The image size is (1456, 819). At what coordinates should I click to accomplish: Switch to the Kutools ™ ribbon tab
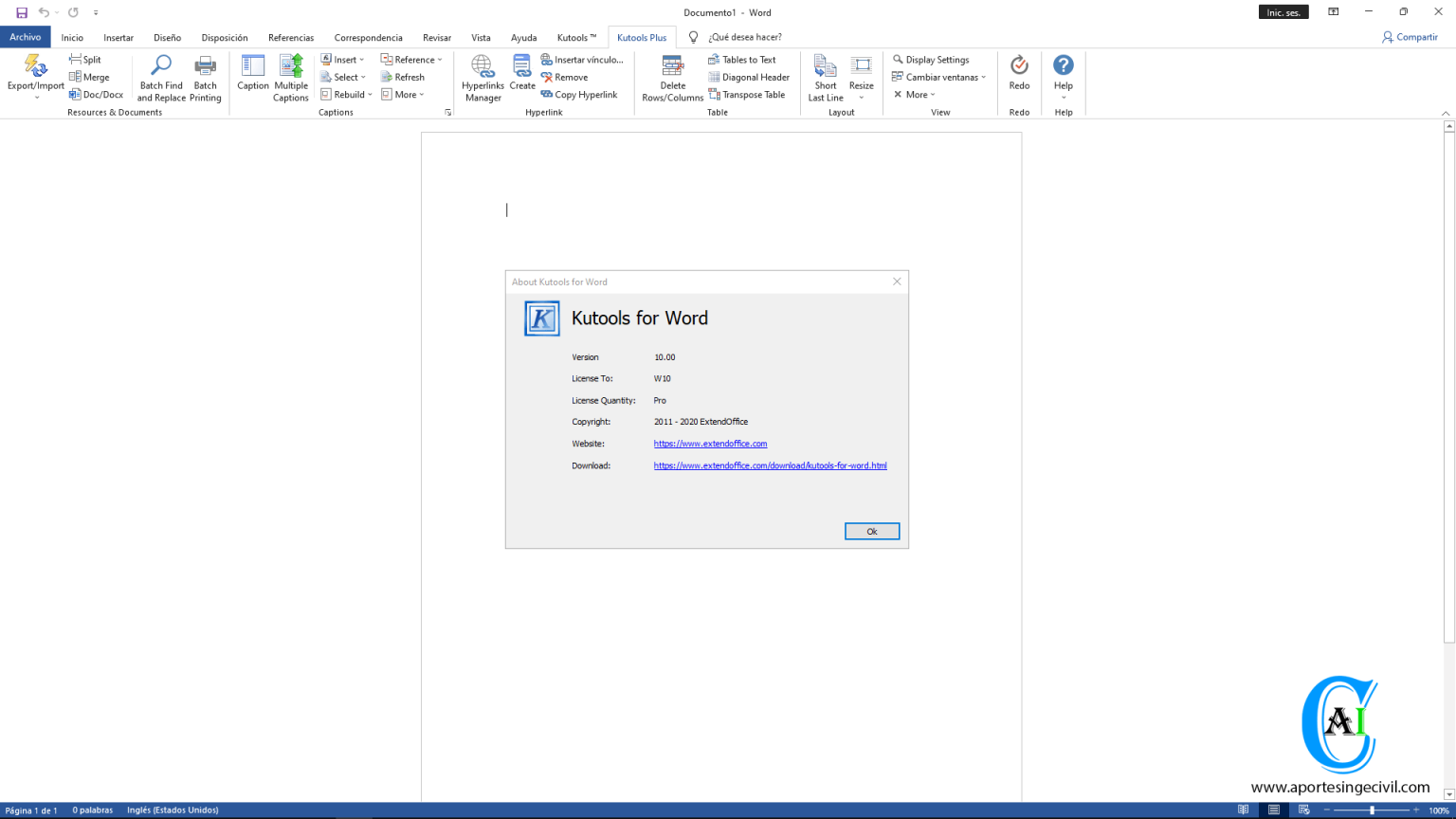[575, 37]
